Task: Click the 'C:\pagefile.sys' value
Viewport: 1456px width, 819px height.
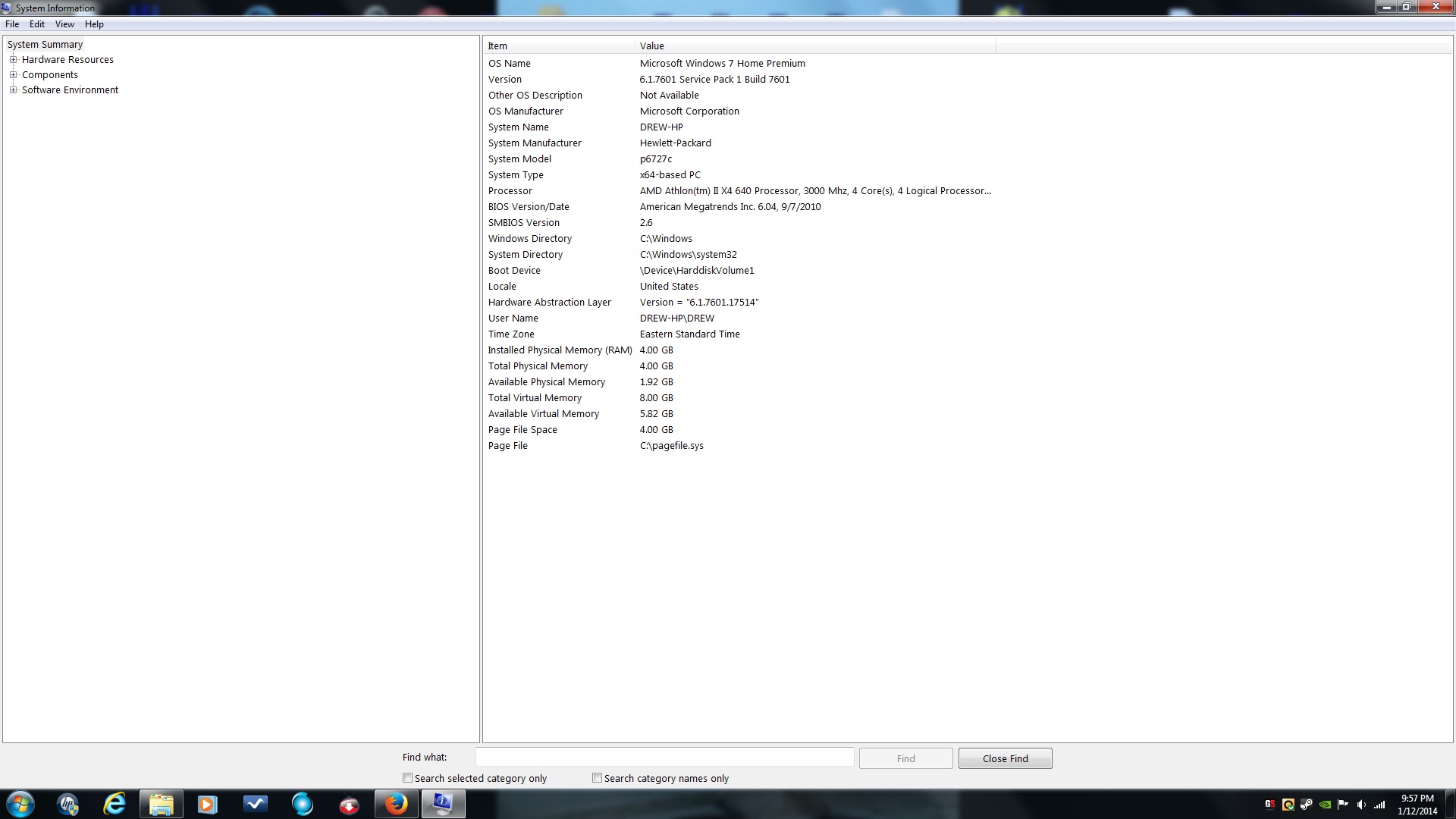Action: pos(671,445)
